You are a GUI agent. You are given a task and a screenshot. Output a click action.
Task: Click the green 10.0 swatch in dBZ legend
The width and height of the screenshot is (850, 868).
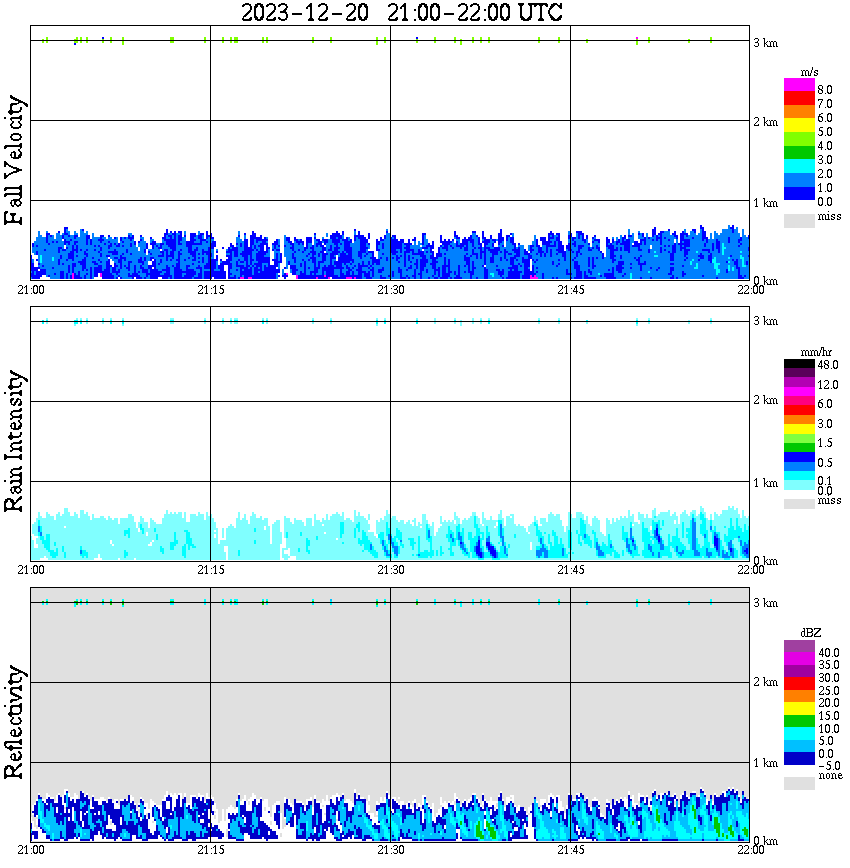(800, 721)
